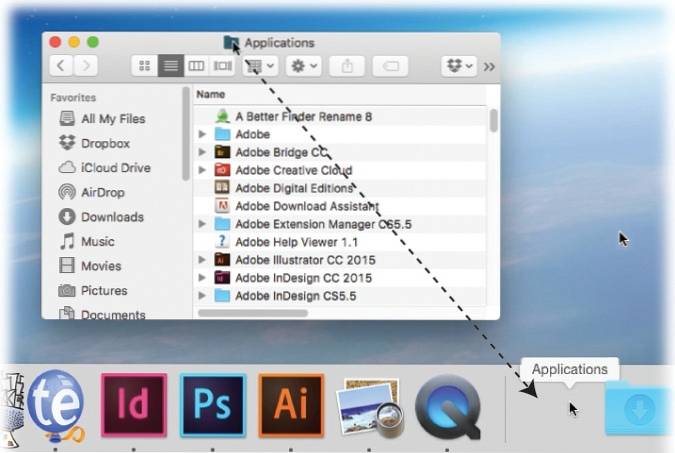Open the Dropbox toolbar dropdown
The width and height of the screenshot is (675, 453).
[459, 66]
